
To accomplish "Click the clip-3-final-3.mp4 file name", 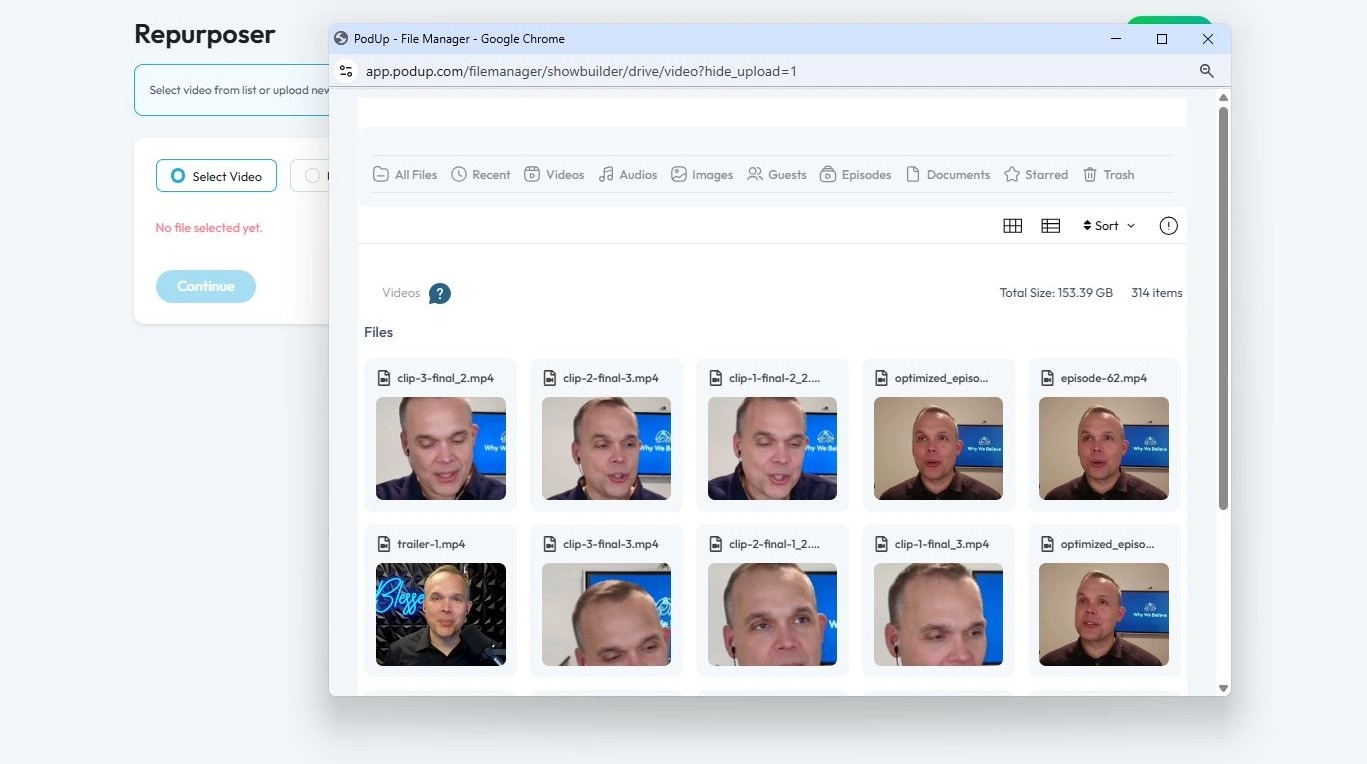I will (x=611, y=544).
